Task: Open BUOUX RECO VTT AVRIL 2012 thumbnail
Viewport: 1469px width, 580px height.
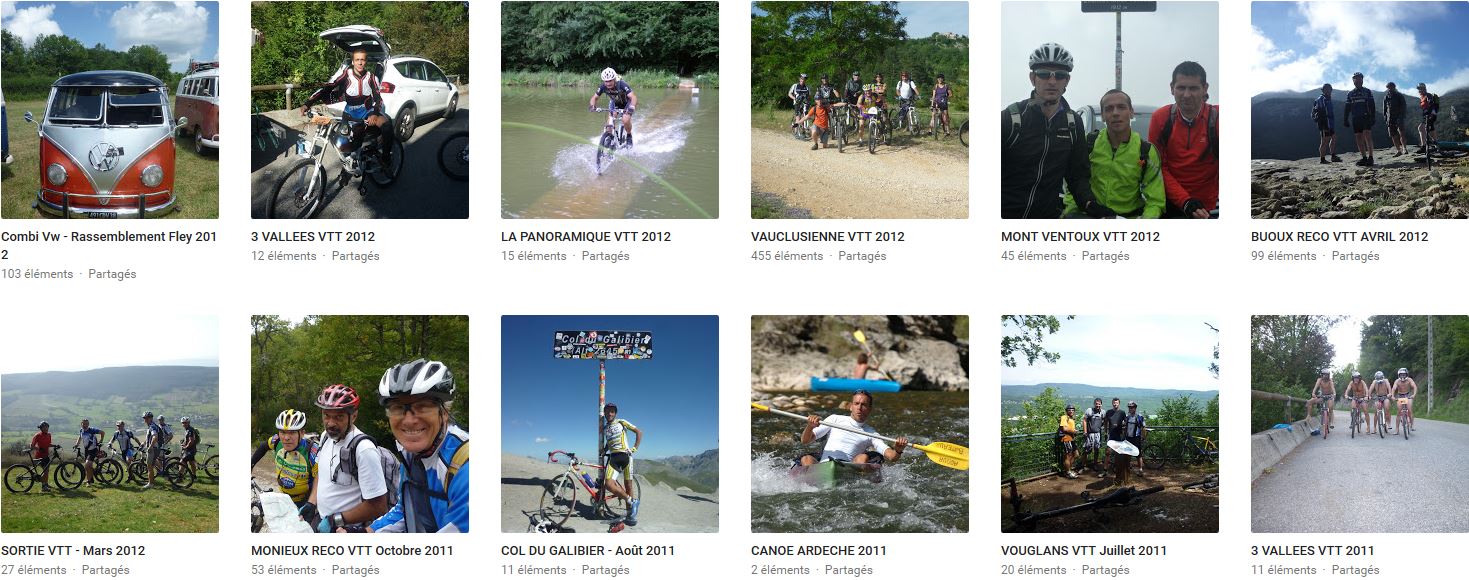Action: point(1360,110)
